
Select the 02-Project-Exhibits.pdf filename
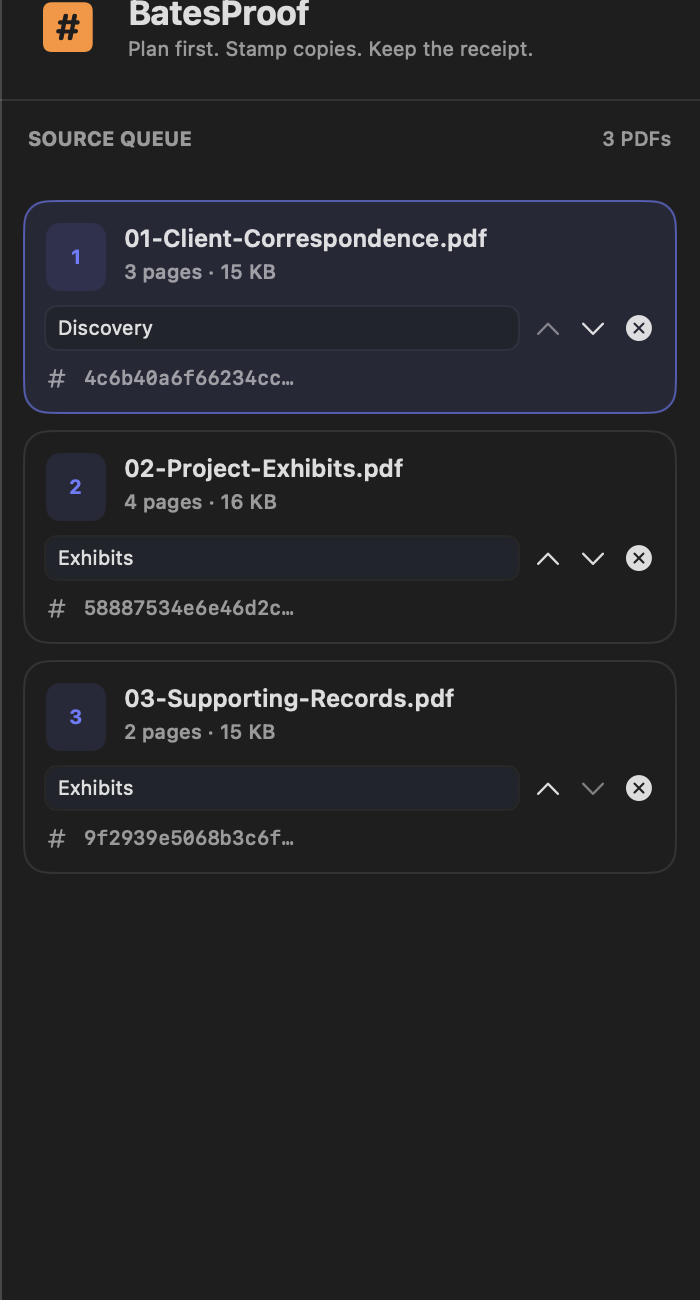(x=264, y=468)
